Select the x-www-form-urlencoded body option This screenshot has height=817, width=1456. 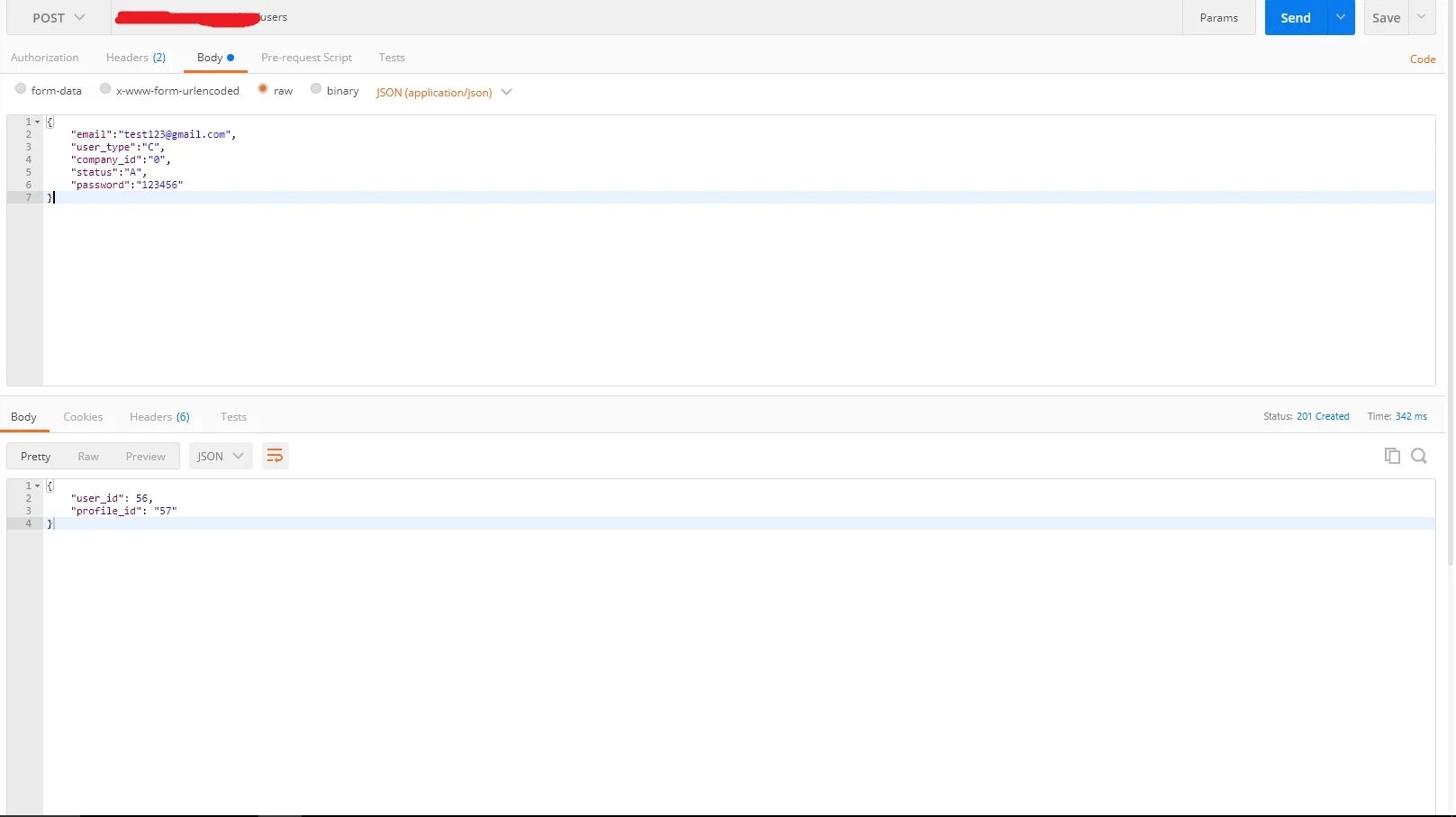pos(169,90)
